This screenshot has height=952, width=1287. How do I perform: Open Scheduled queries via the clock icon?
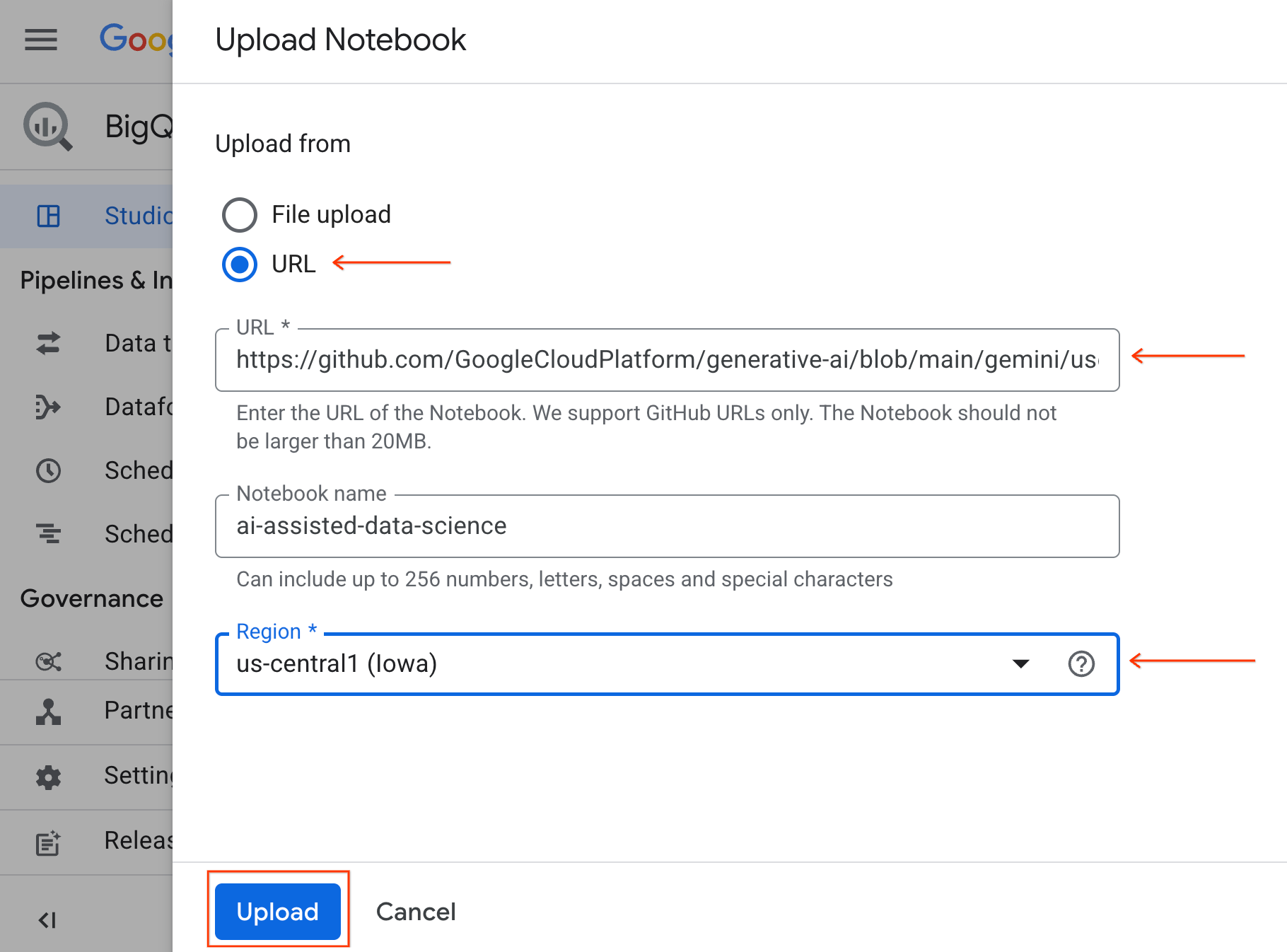click(48, 470)
